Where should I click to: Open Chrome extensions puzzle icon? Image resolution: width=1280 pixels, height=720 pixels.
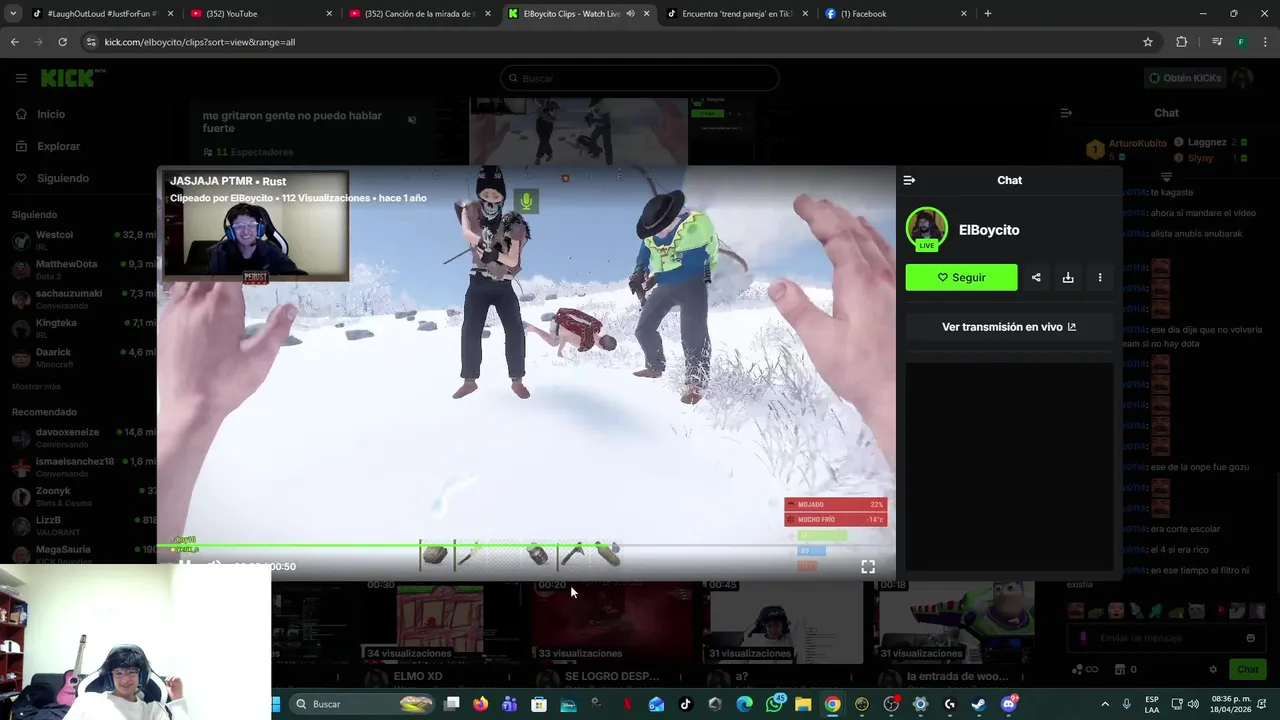pyautogui.click(x=1182, y=42)
